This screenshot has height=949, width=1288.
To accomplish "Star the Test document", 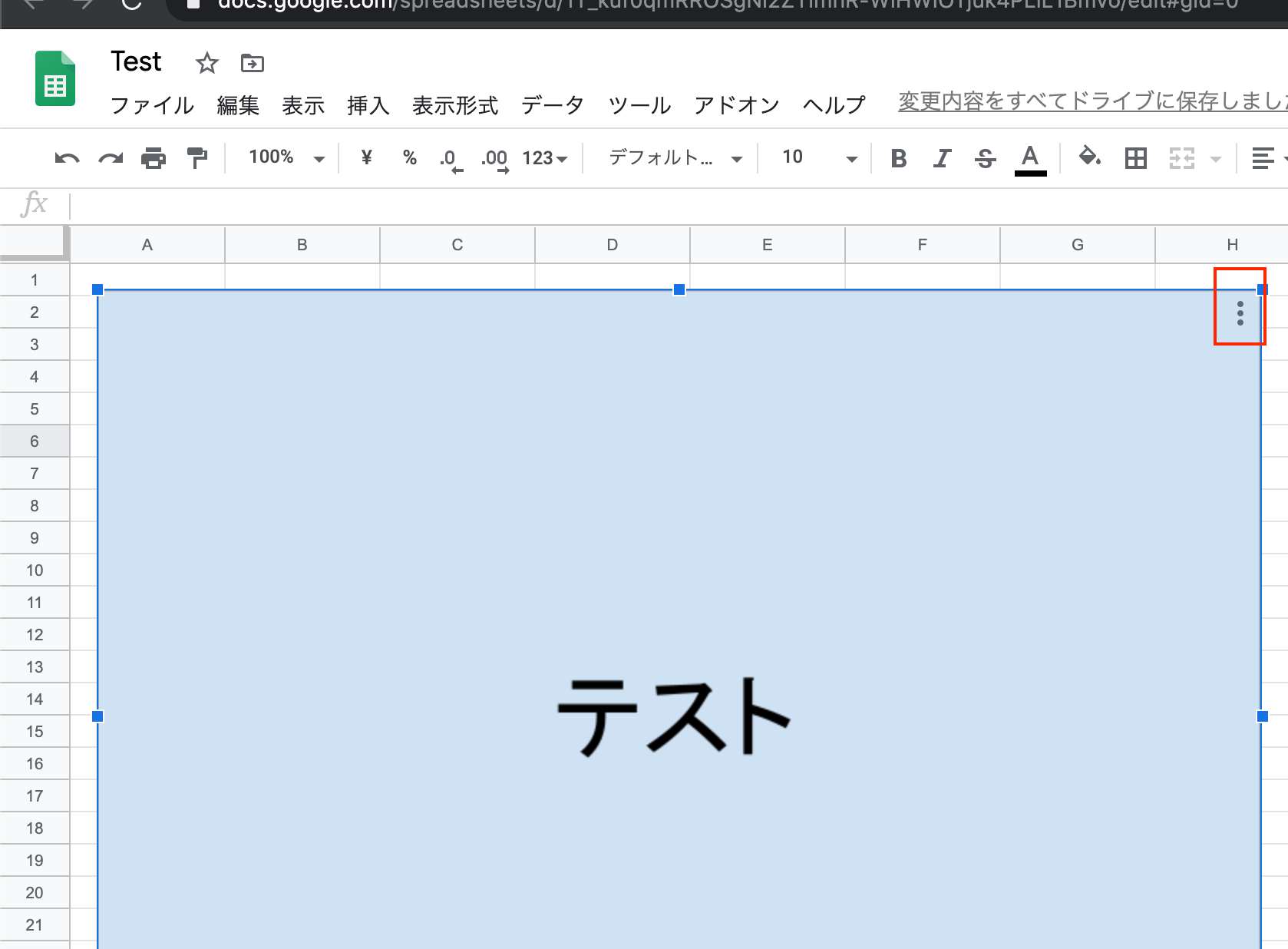I will tap(206, 63).
